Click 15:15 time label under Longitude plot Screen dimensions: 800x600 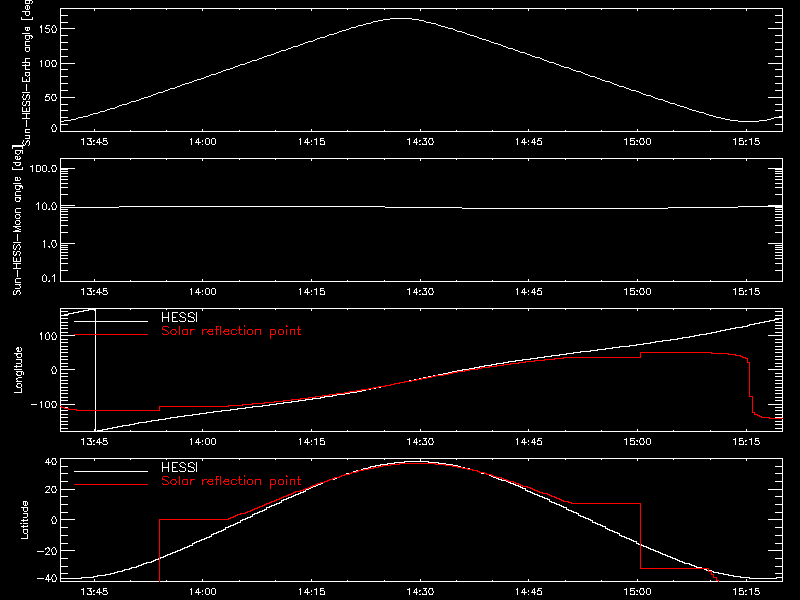(x=746, y=442)
